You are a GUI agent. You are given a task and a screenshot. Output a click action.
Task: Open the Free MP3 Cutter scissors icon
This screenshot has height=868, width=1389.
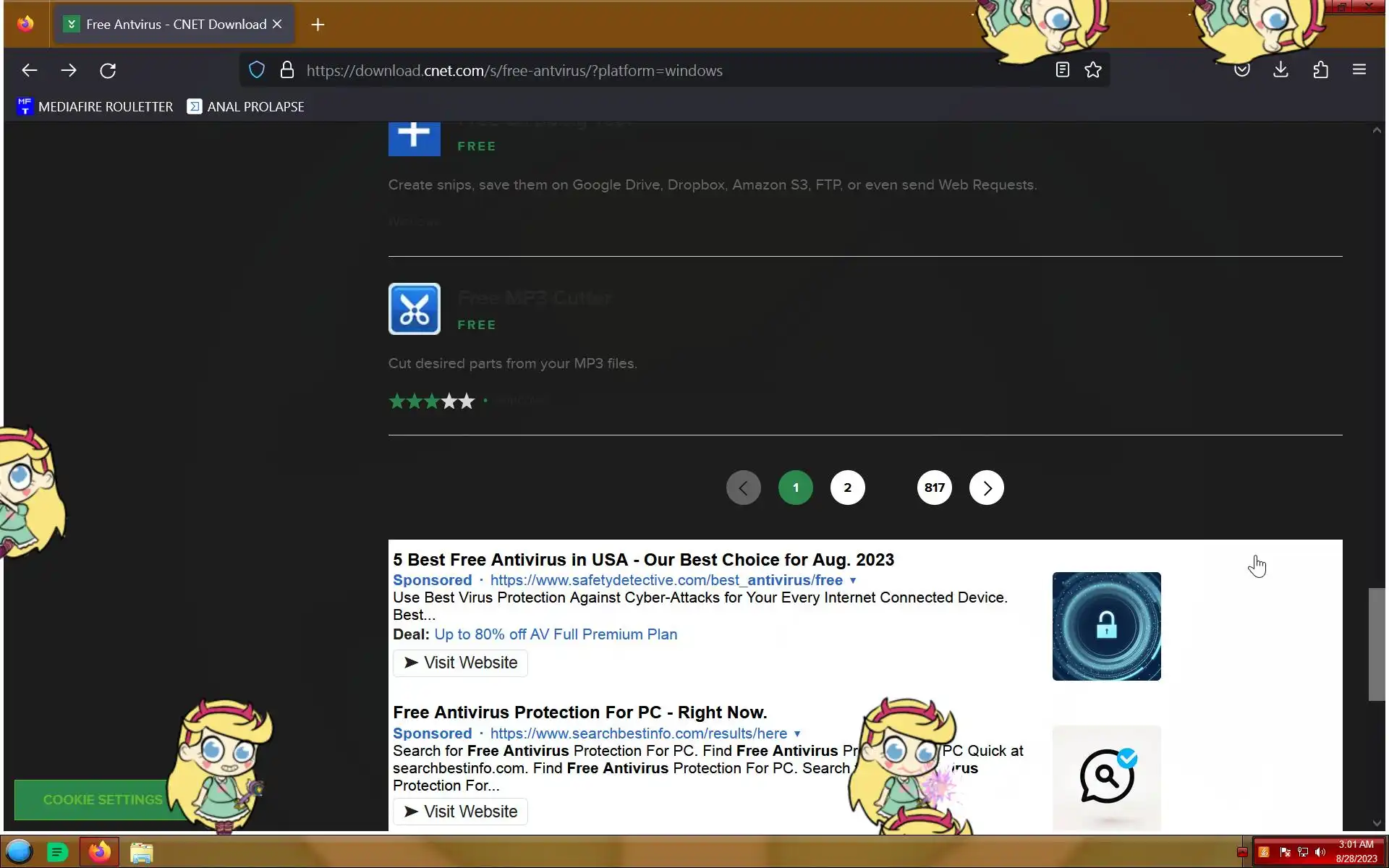414,309
